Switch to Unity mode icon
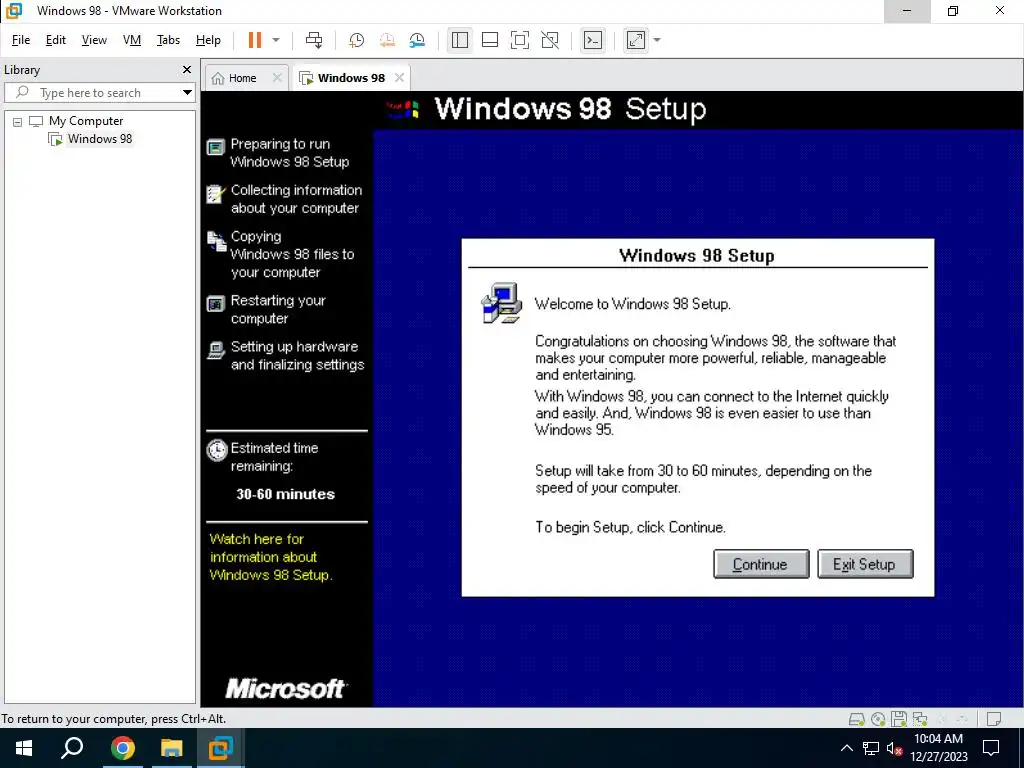Screen dimensions: 1024x768 coord(550,40)
